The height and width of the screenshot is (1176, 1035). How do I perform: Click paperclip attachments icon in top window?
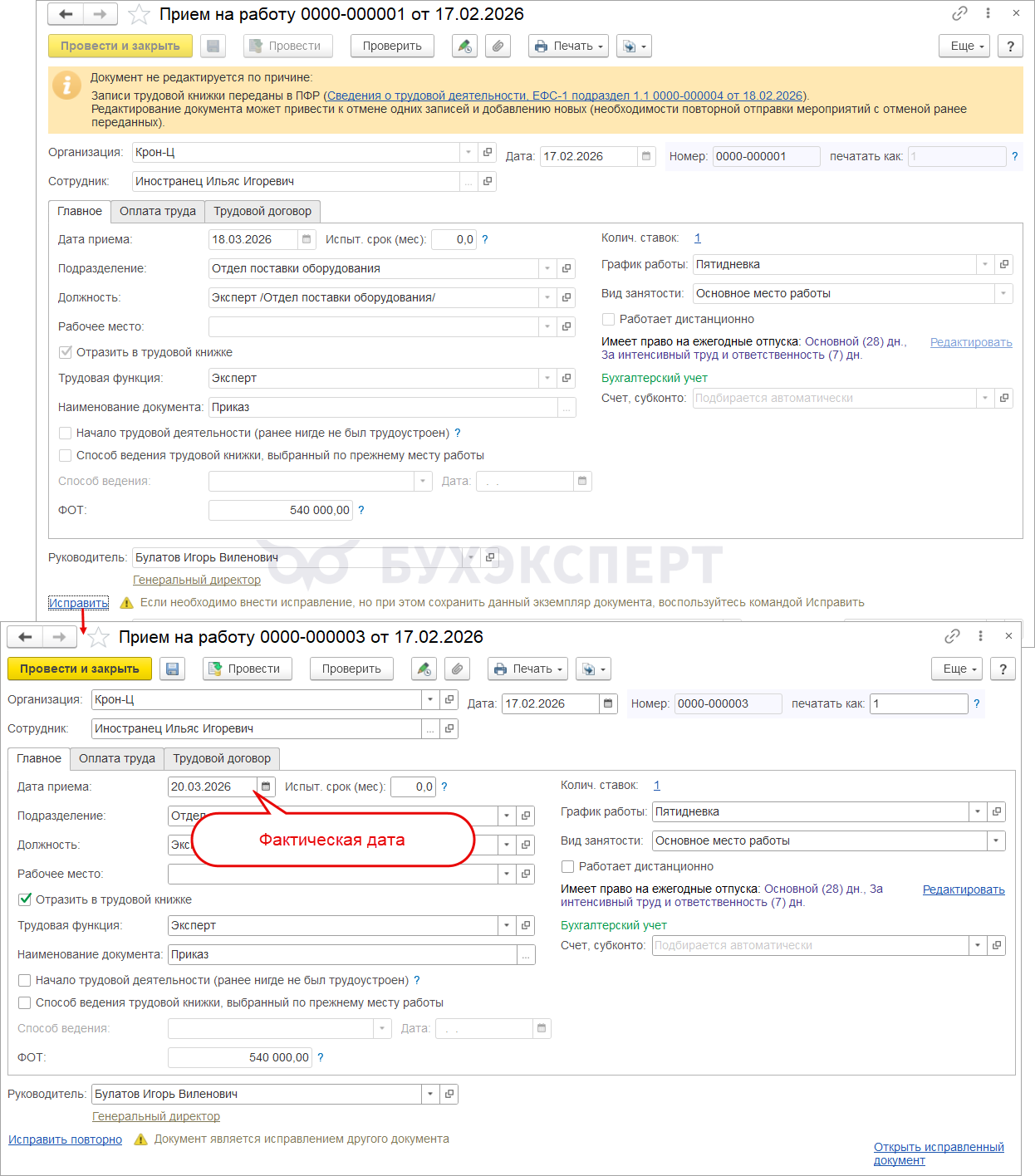coord(498,46)
